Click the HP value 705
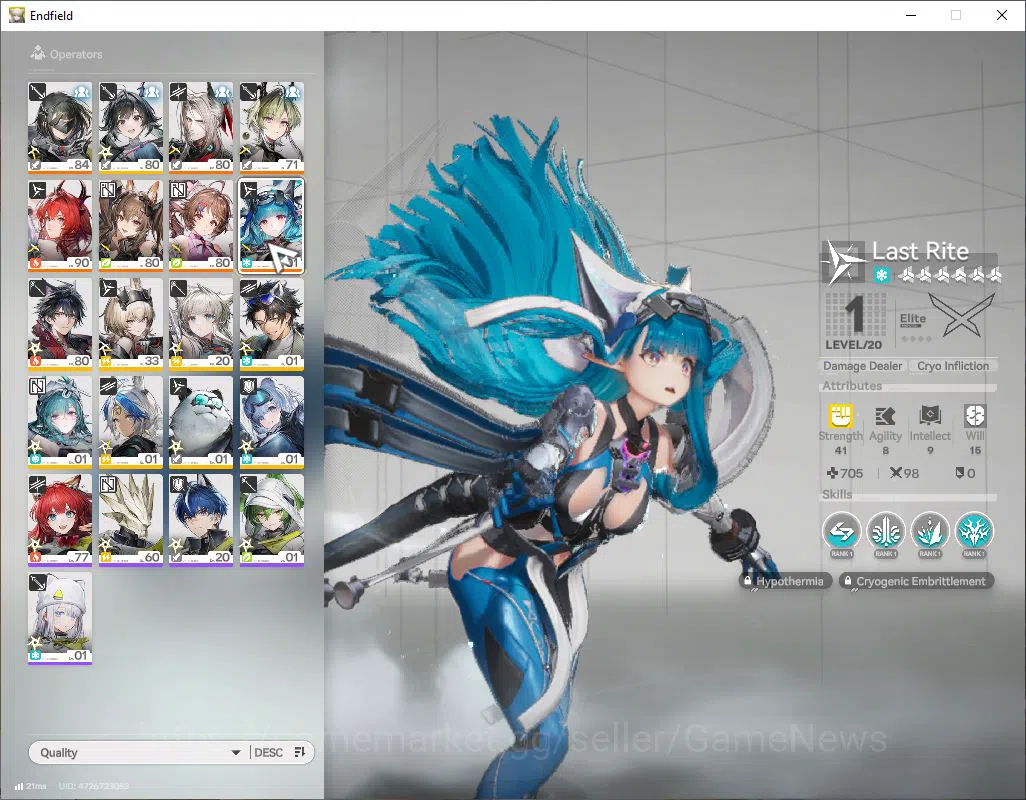 tap(845, 473)
